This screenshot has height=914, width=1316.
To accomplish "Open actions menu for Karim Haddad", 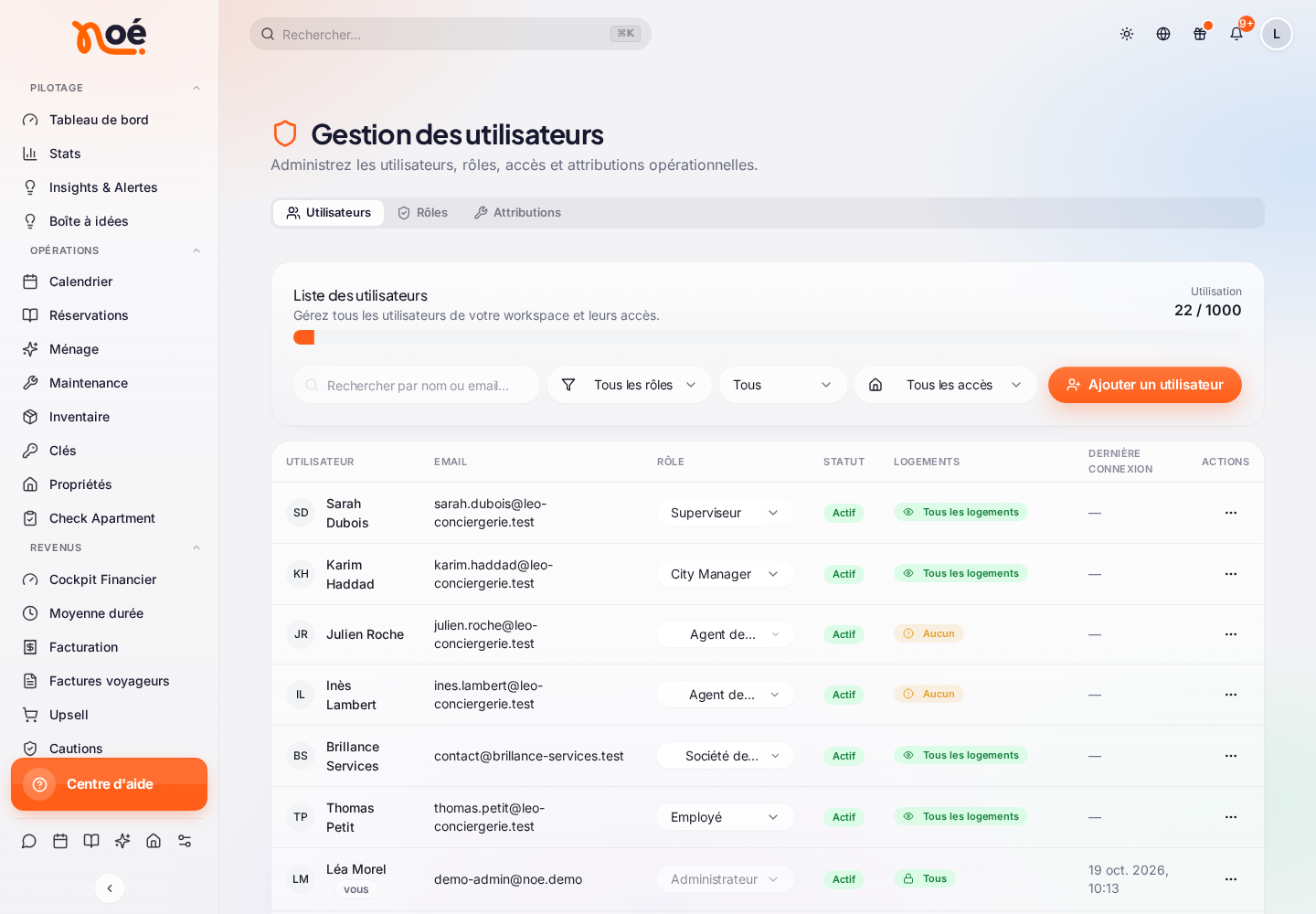I will pos(1231,574).
